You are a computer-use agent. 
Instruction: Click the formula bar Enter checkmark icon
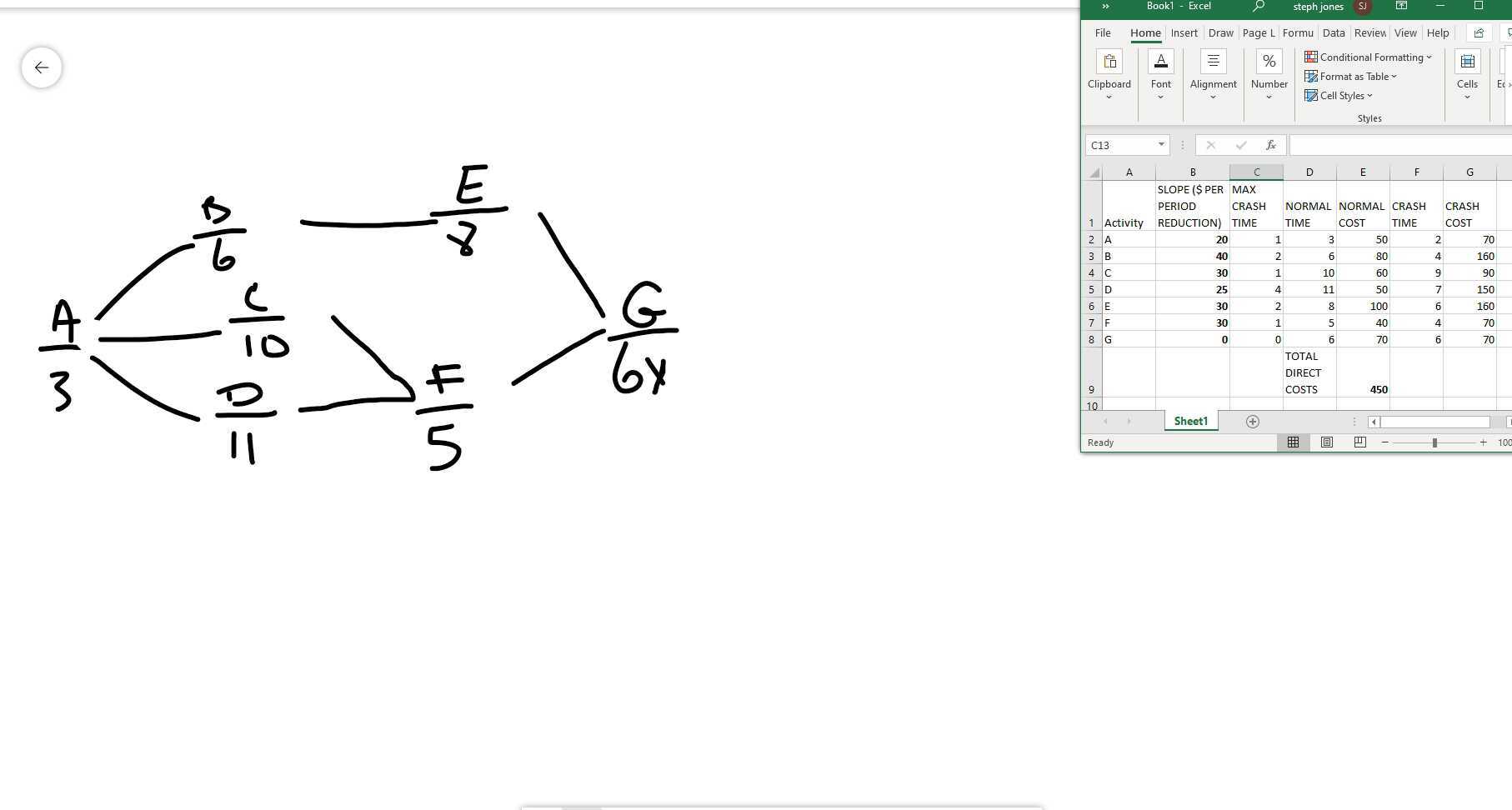pyautogui.click(x=1241, y=145)
